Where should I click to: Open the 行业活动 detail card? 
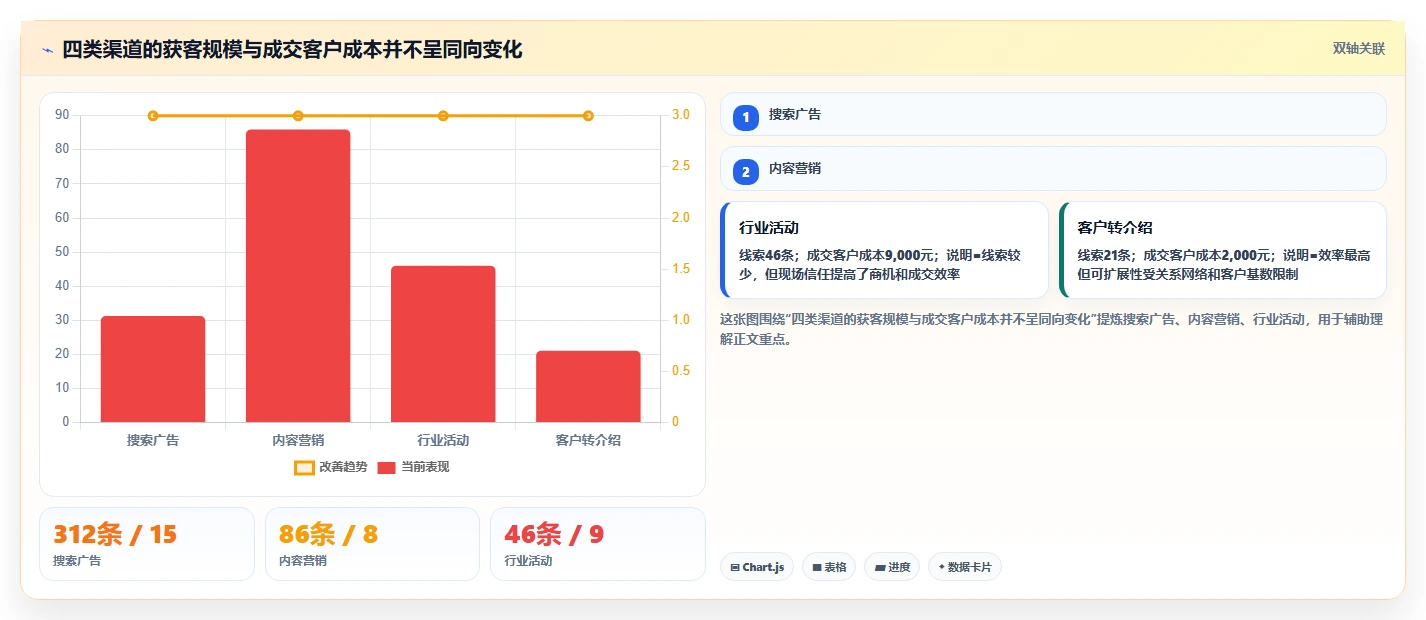coord(884,250)
